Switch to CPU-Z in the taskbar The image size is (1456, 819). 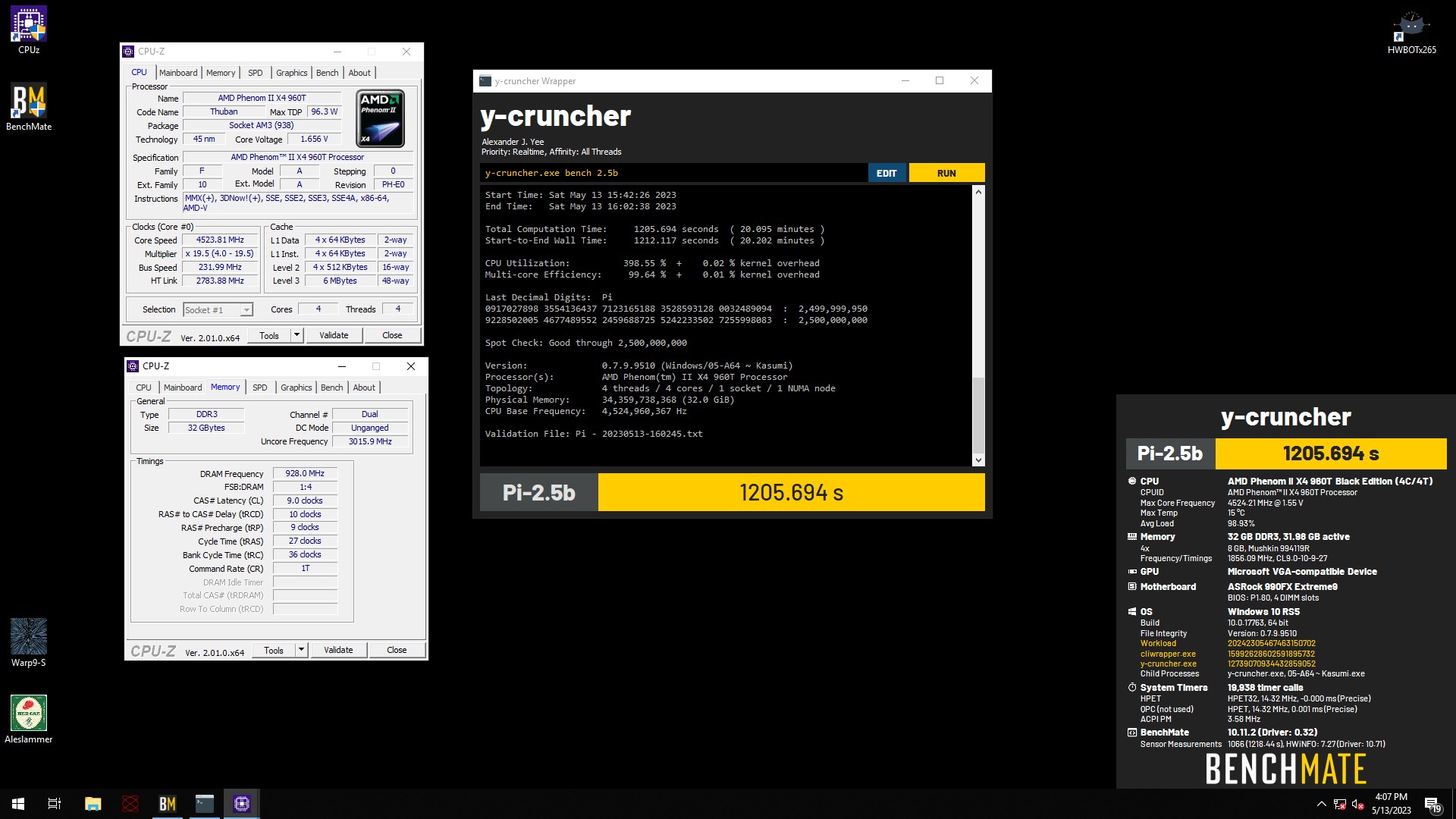242,804
